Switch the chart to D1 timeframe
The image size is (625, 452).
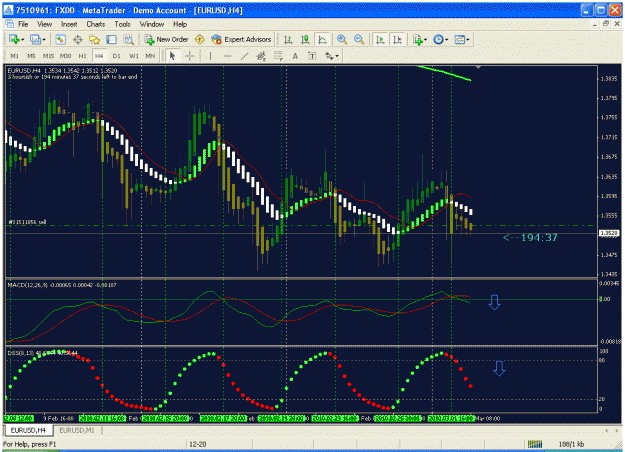(x=116, y=56)
